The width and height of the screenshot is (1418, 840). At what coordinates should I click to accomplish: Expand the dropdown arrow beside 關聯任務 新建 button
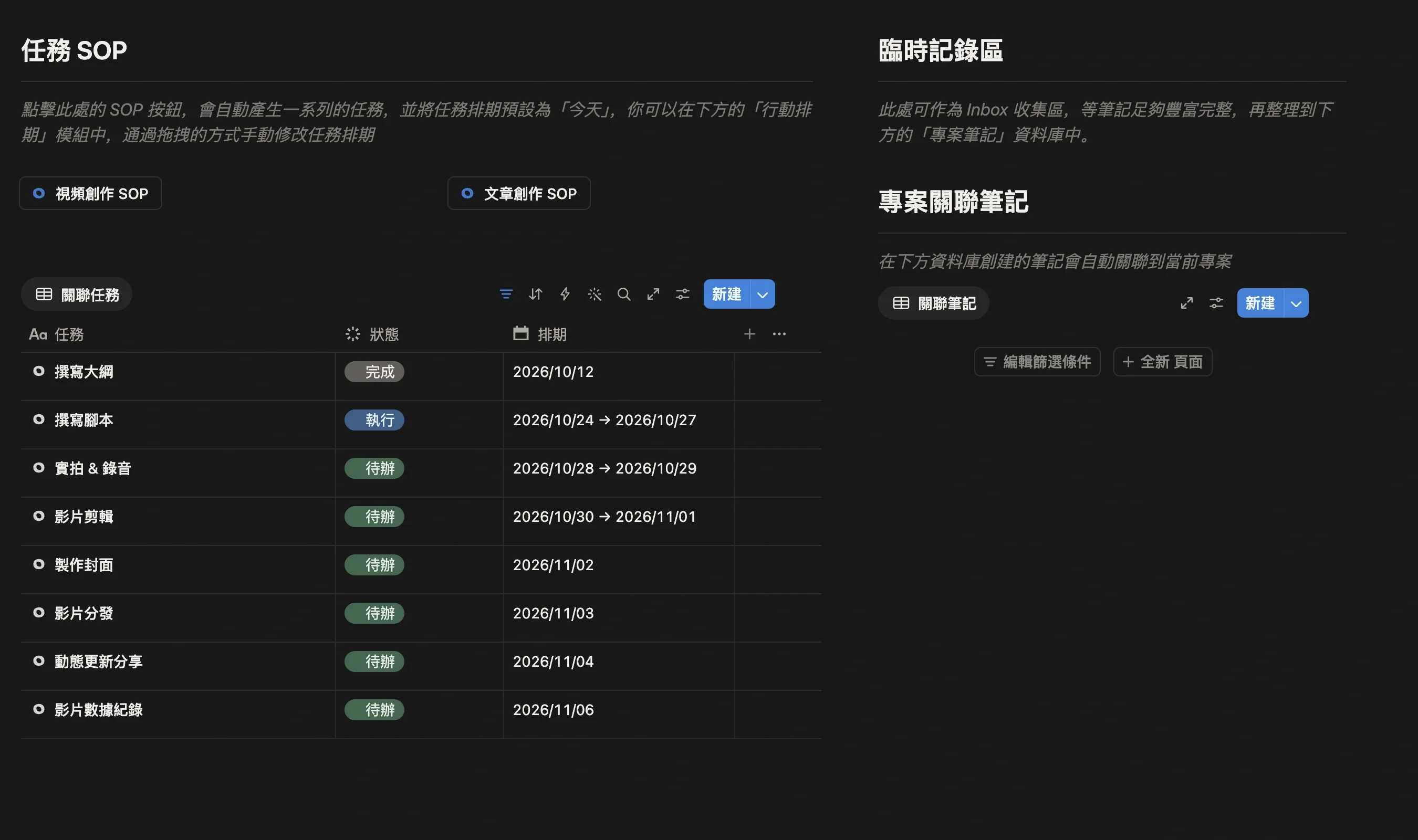[763, 295]
